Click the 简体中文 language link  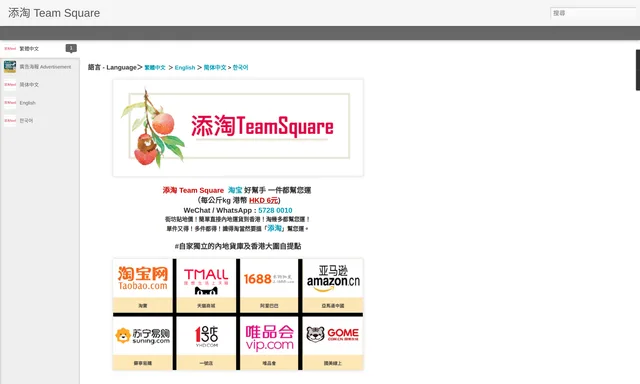(x=215, y=67)
